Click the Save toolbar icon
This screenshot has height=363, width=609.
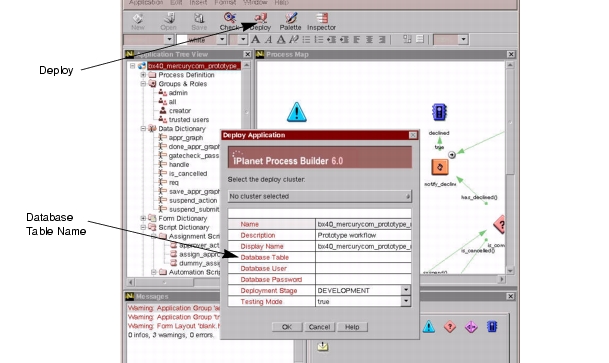point(199,22)
